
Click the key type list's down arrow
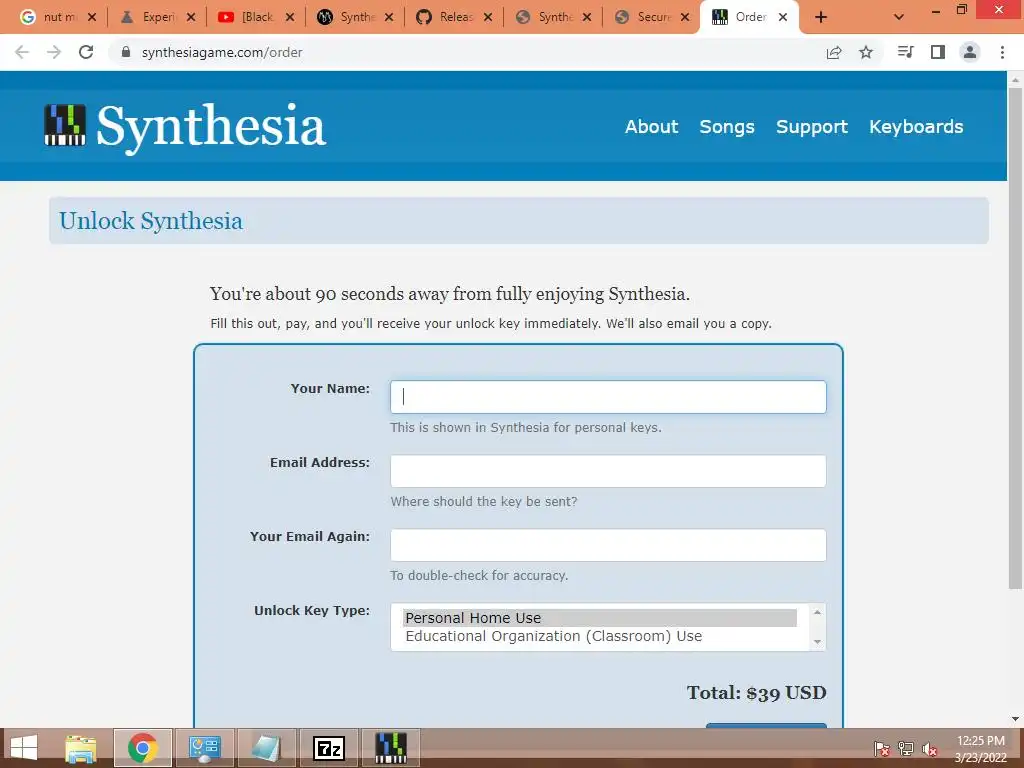pyautogui.click(x=817, y=642)
